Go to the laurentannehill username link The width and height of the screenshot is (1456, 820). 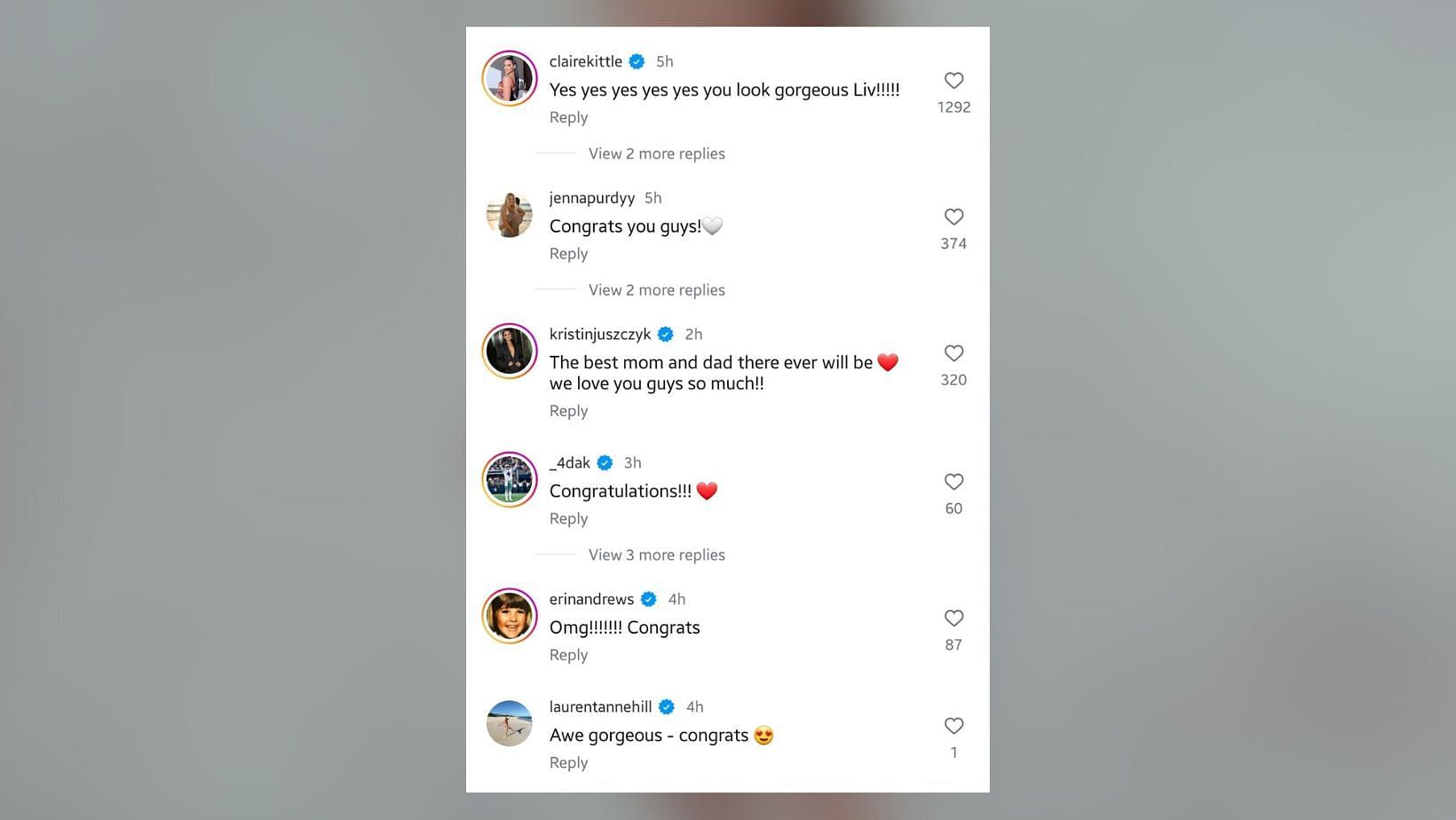600,706
